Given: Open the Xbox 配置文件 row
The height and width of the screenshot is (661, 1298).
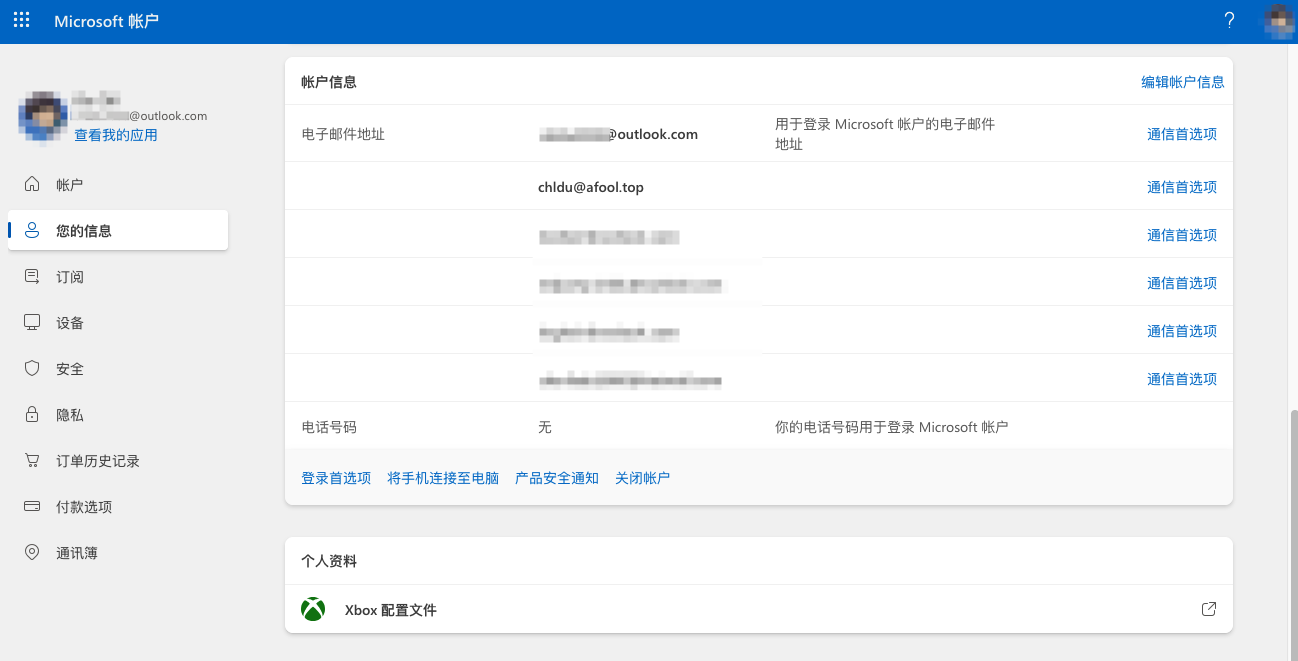Looking at the screenshot, I should coord(759,609).
